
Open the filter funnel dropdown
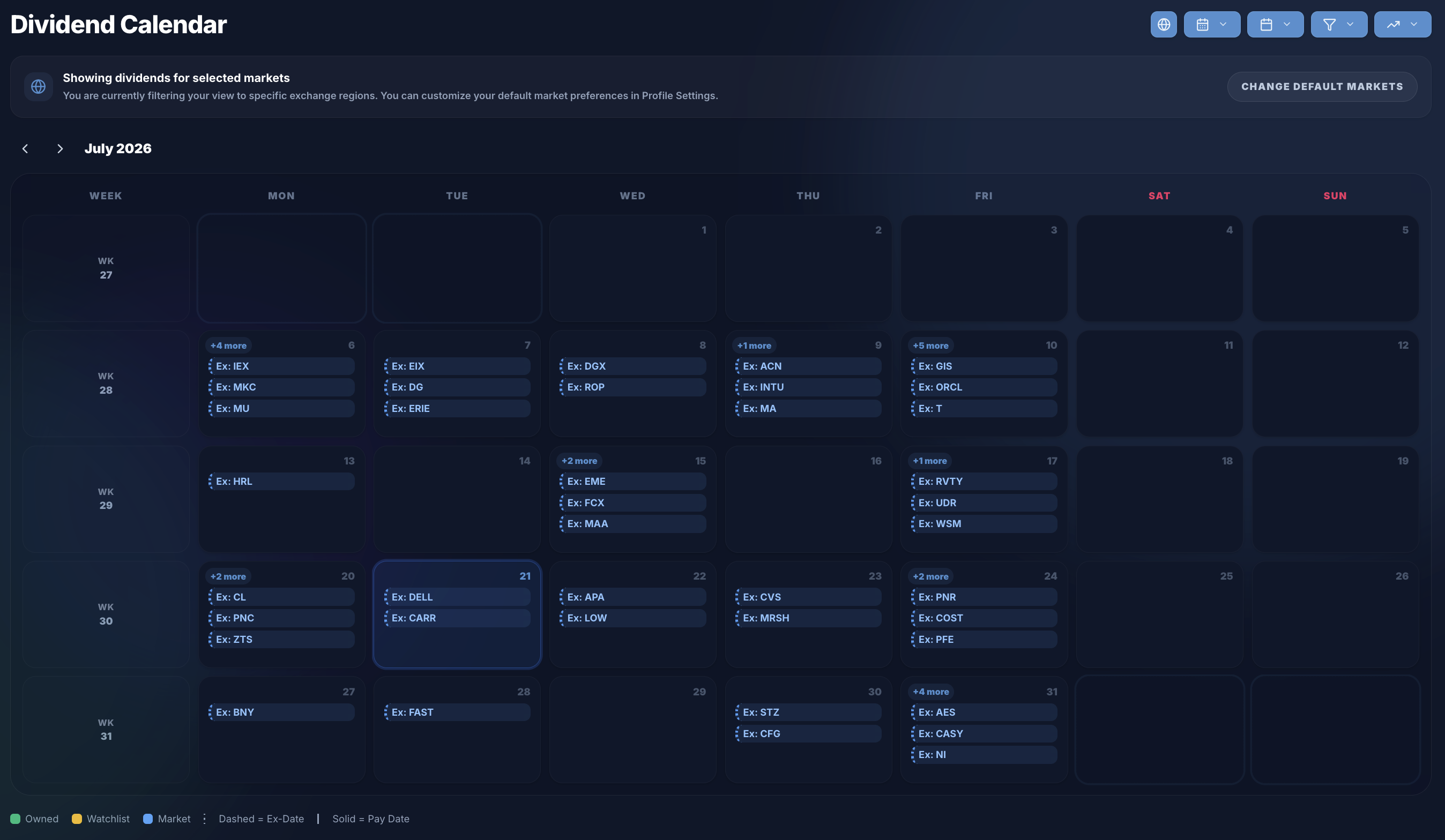[x=1339, y=24]
